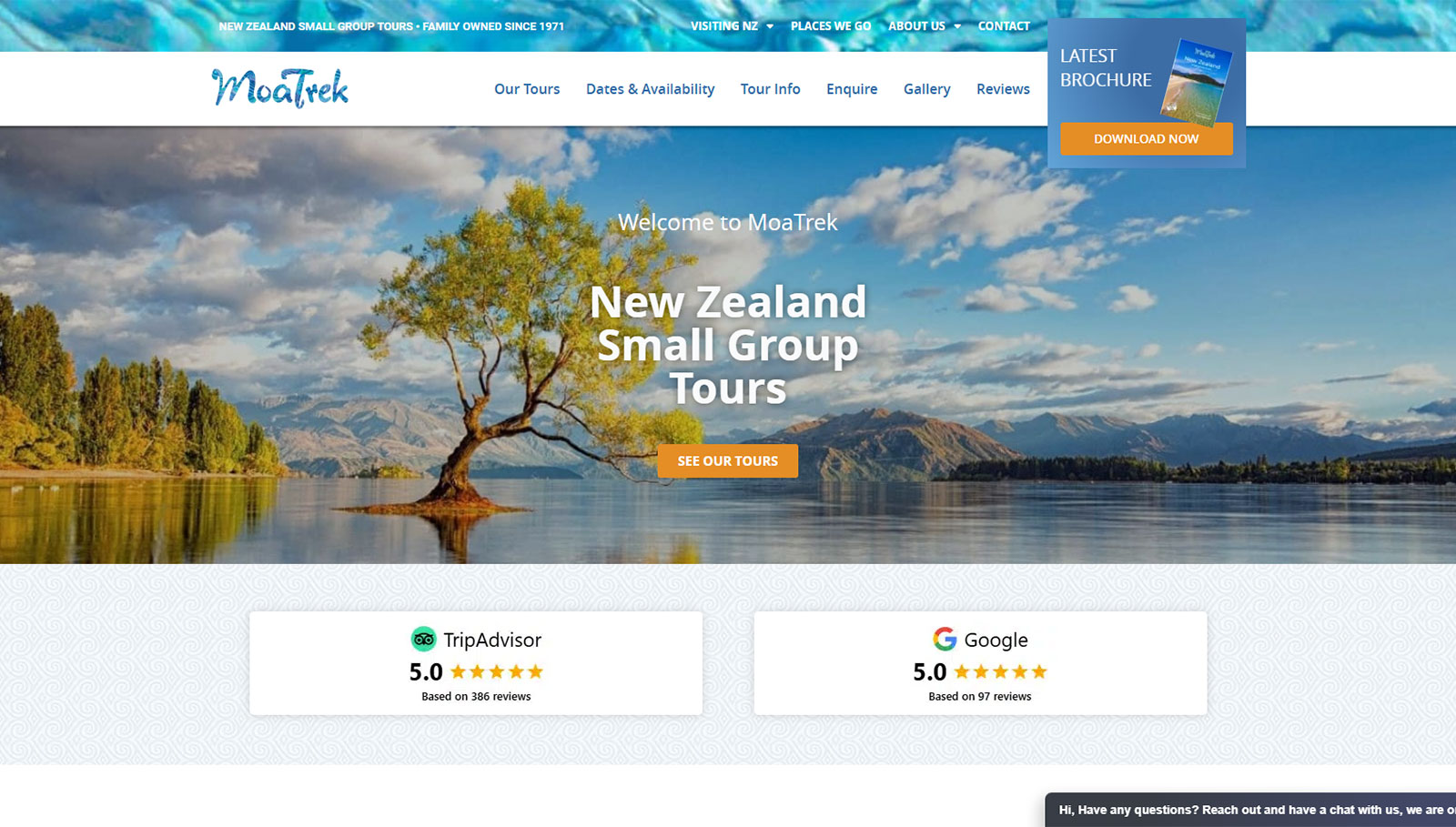
Task: Click the Download Now brochure button
Action: [x=1147, y=139]
